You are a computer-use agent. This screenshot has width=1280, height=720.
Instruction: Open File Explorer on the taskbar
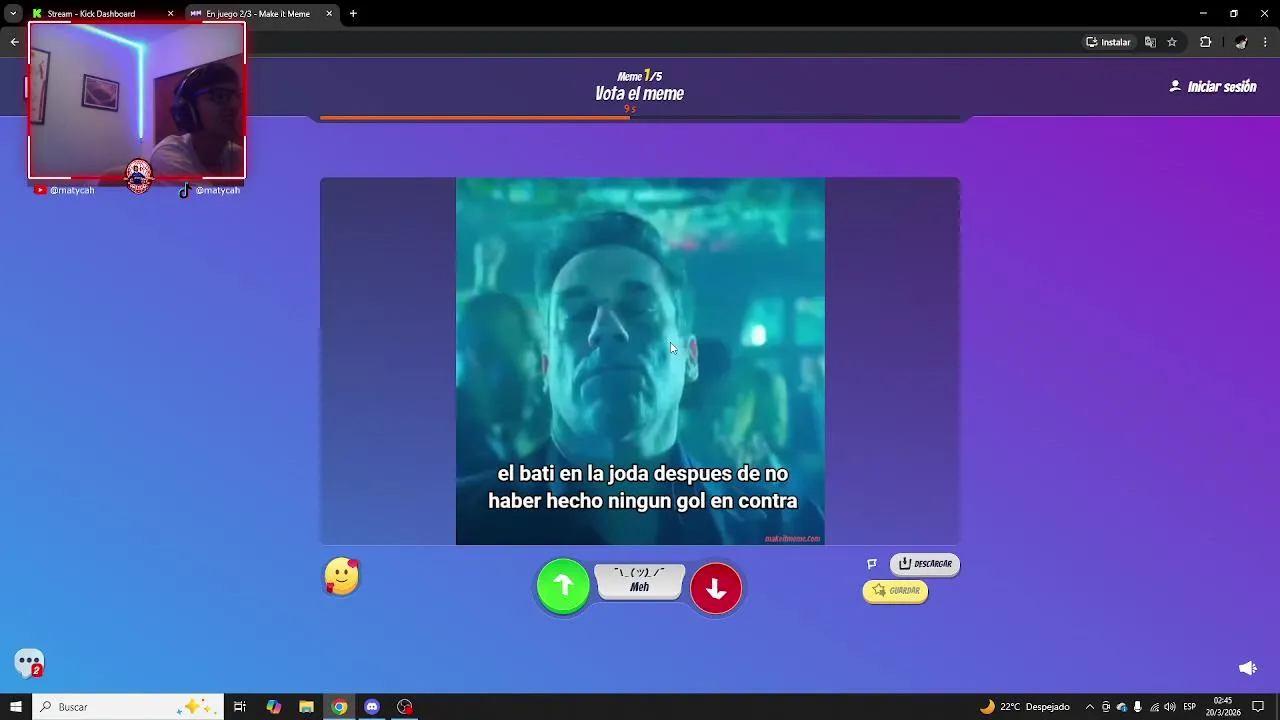point(307,707)
